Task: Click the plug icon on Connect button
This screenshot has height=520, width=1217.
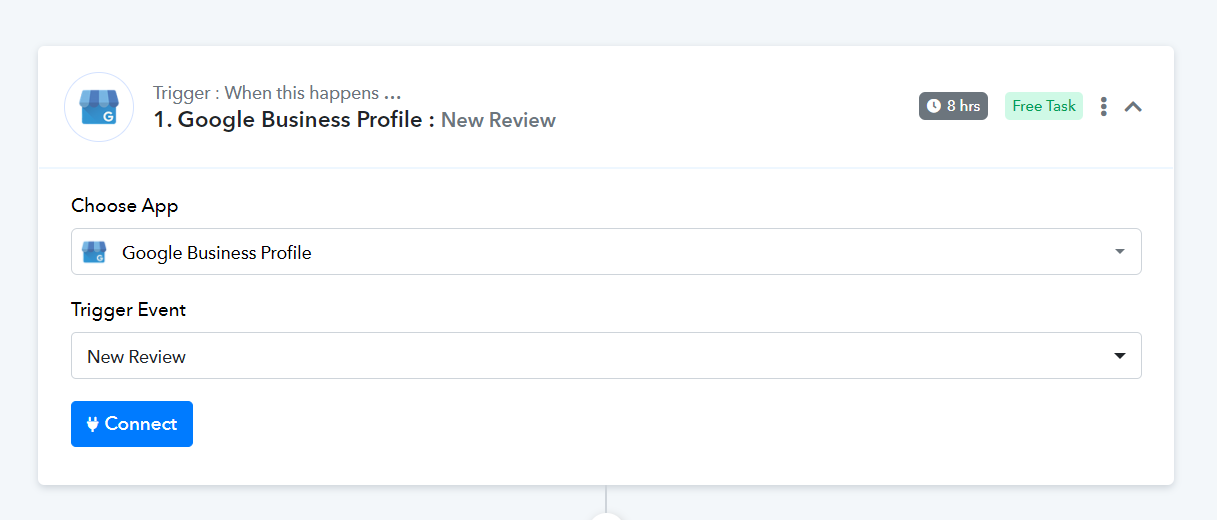Action: pos(93,424)
